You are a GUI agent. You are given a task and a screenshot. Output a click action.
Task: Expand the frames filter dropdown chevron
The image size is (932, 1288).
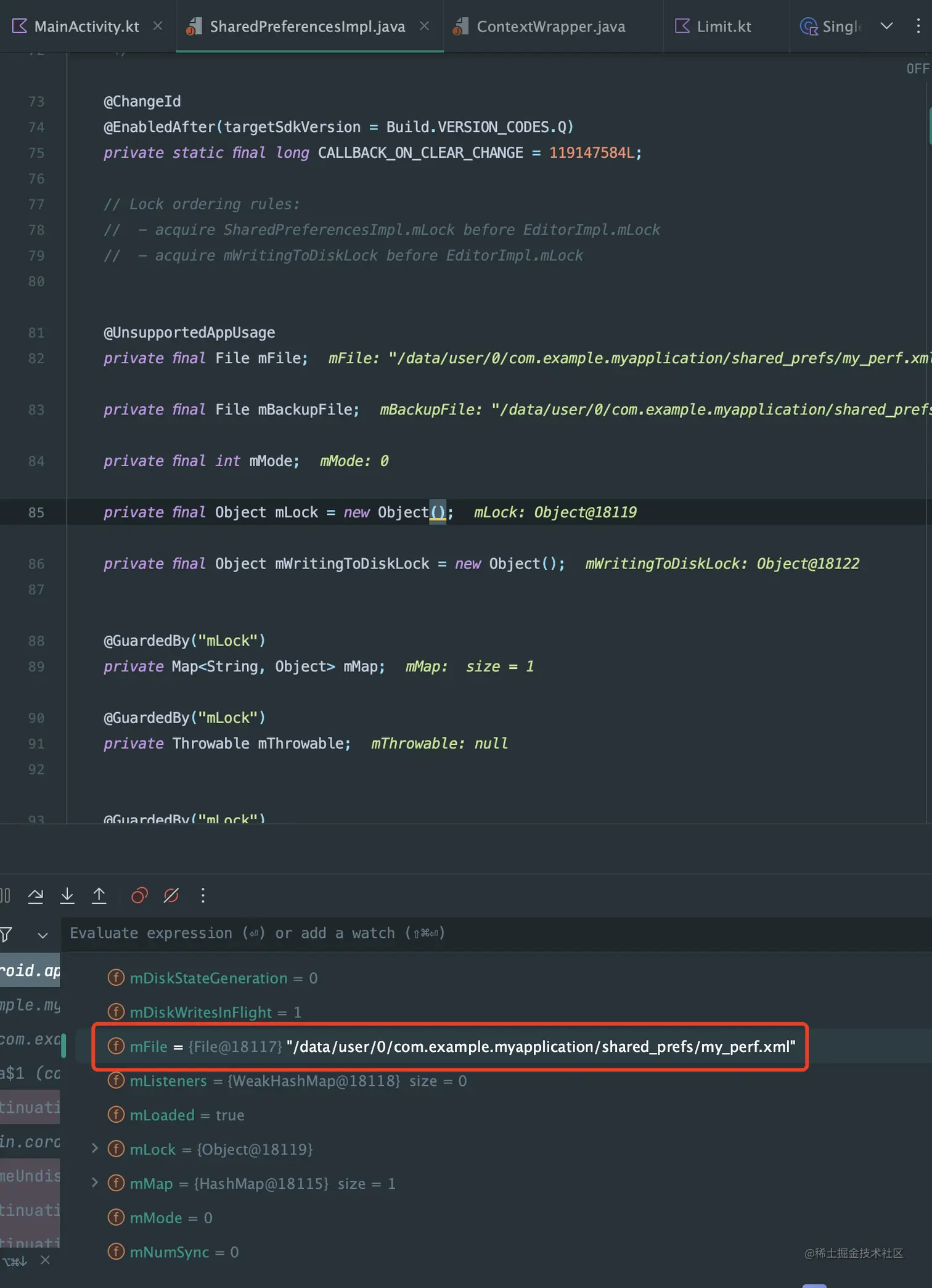point(43,935)
